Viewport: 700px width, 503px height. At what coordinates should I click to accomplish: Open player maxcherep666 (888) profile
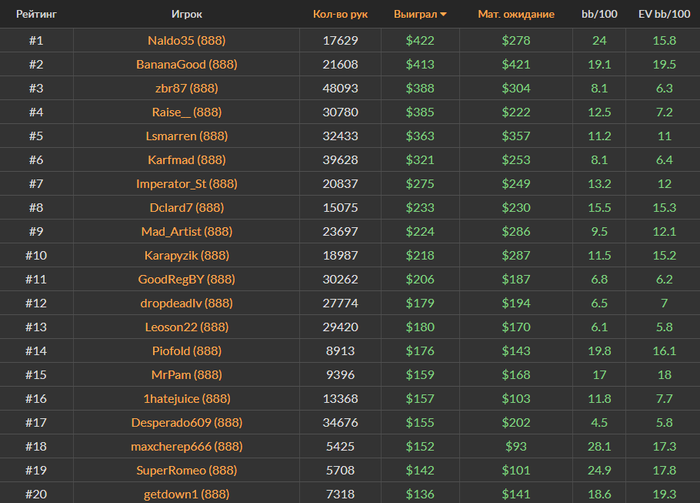point(187,446)
